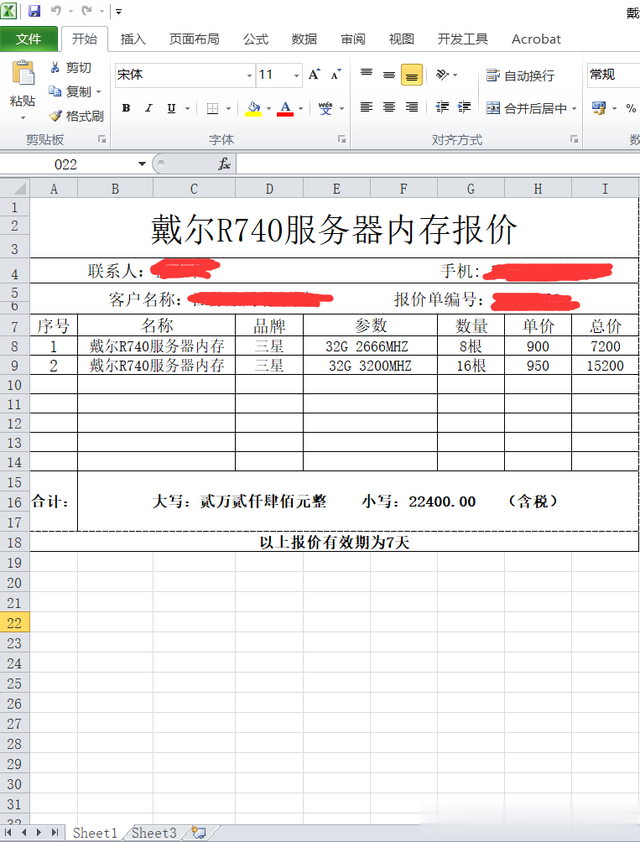Toggle Underline formatting
The image size is (640, 842).
[171, 108]
